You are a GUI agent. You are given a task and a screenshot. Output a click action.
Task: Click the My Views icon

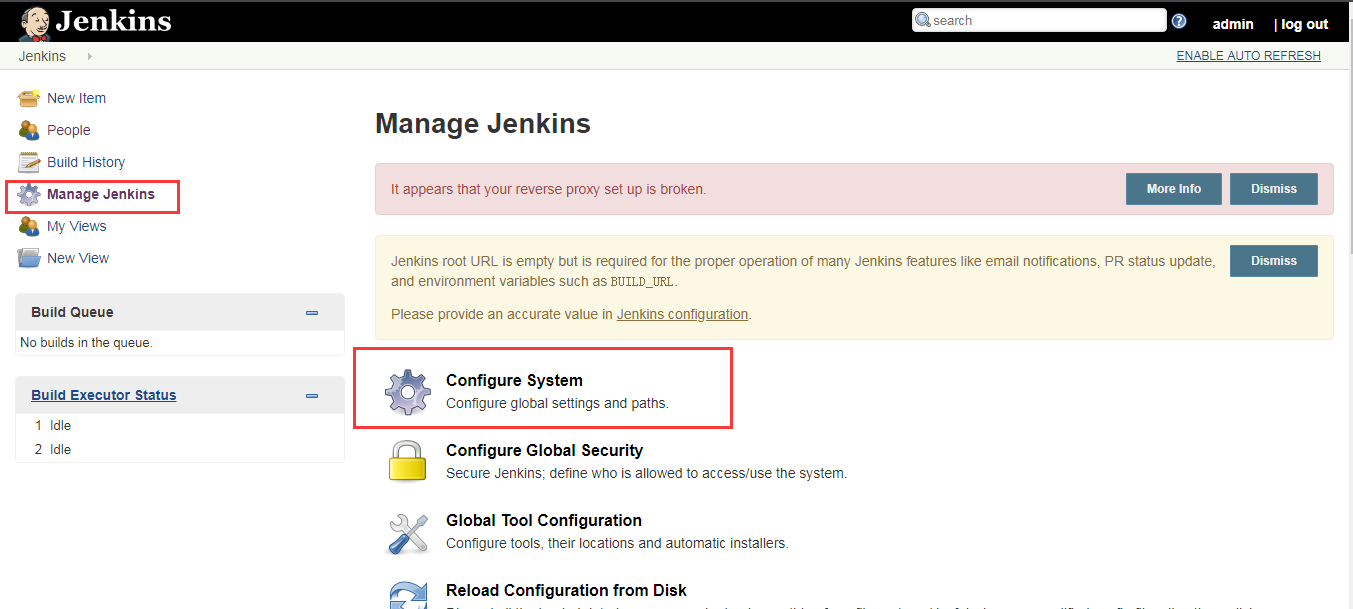(29, 226)
